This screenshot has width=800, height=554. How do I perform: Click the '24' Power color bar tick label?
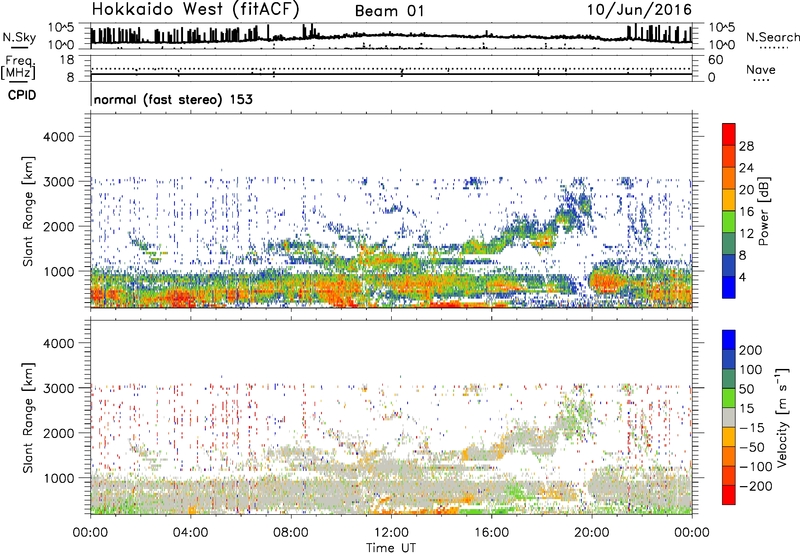pos(746,168)
